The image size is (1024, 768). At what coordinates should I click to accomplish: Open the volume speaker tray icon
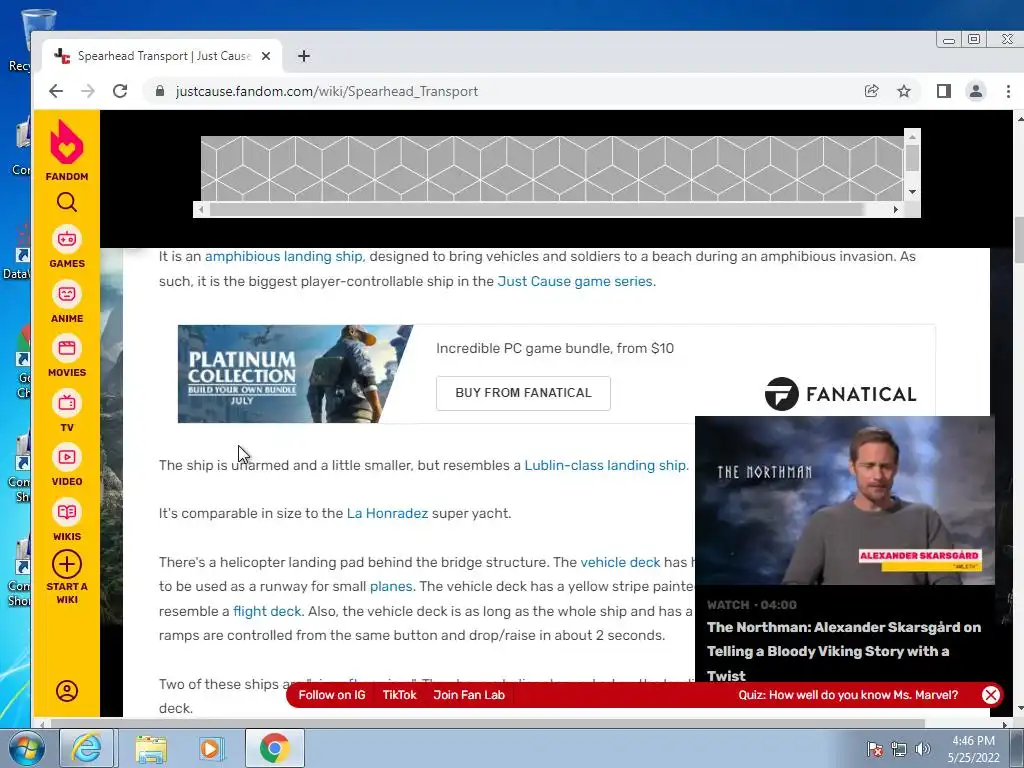[x=923, y=749]
